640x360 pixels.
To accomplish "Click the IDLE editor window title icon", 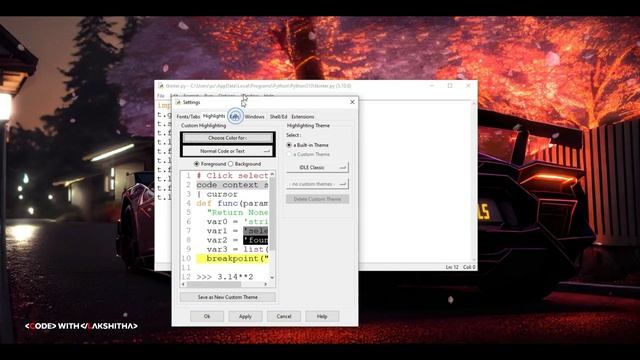I will coord(161,86).
